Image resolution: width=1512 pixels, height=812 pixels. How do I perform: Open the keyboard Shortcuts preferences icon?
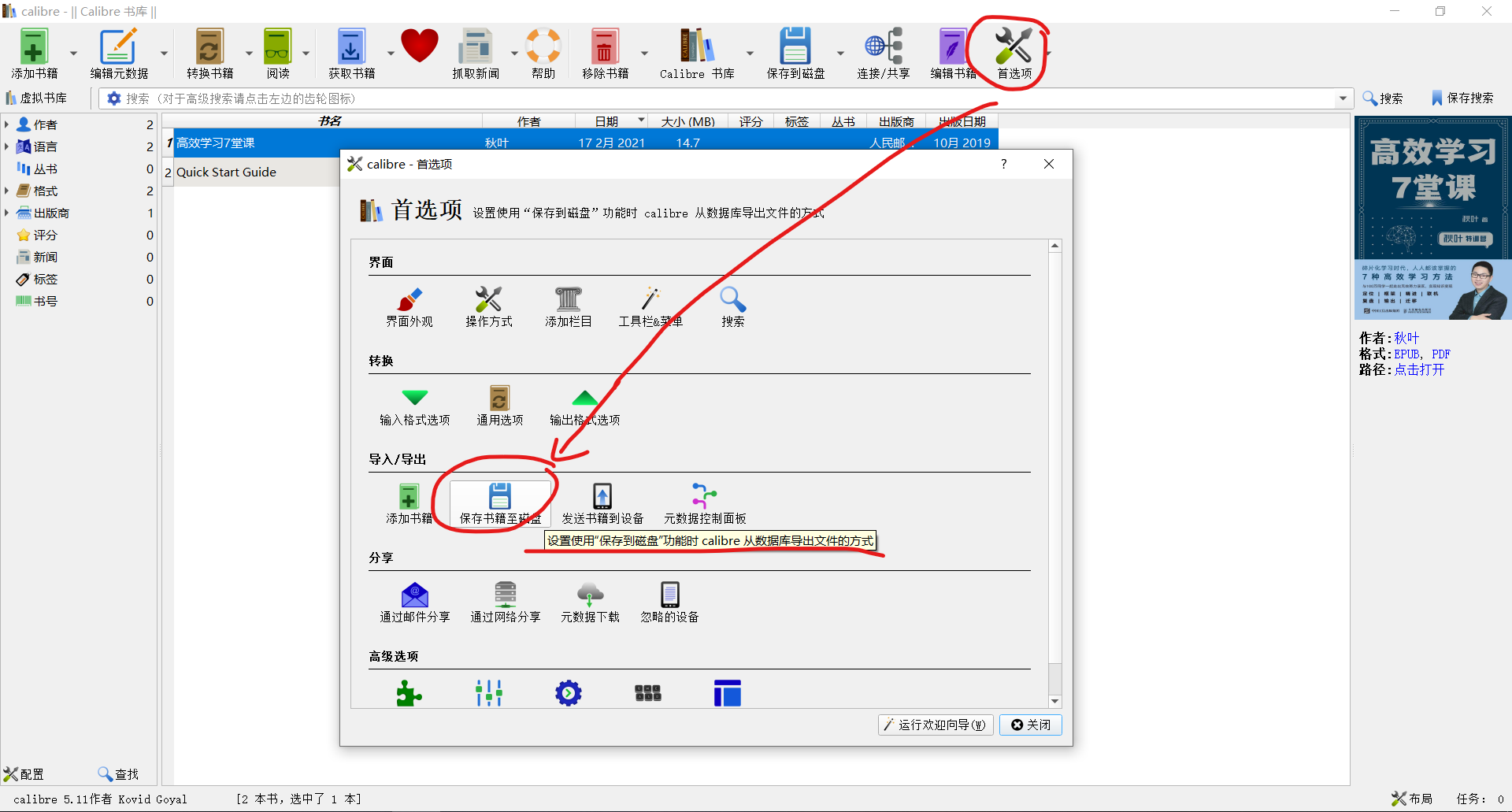tap(647, 693)
